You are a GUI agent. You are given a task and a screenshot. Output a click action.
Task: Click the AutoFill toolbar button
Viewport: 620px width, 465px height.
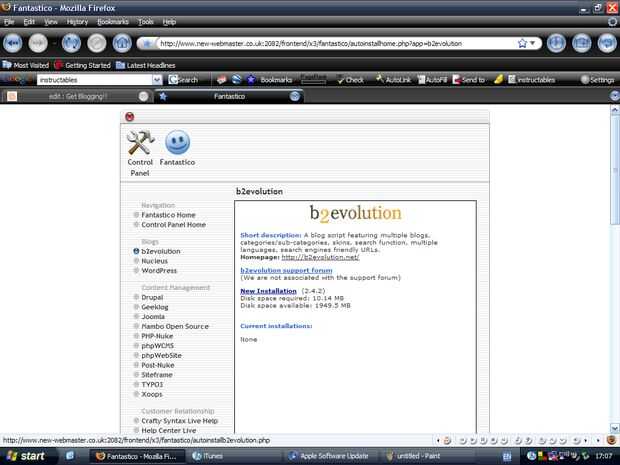click(432, 80)
